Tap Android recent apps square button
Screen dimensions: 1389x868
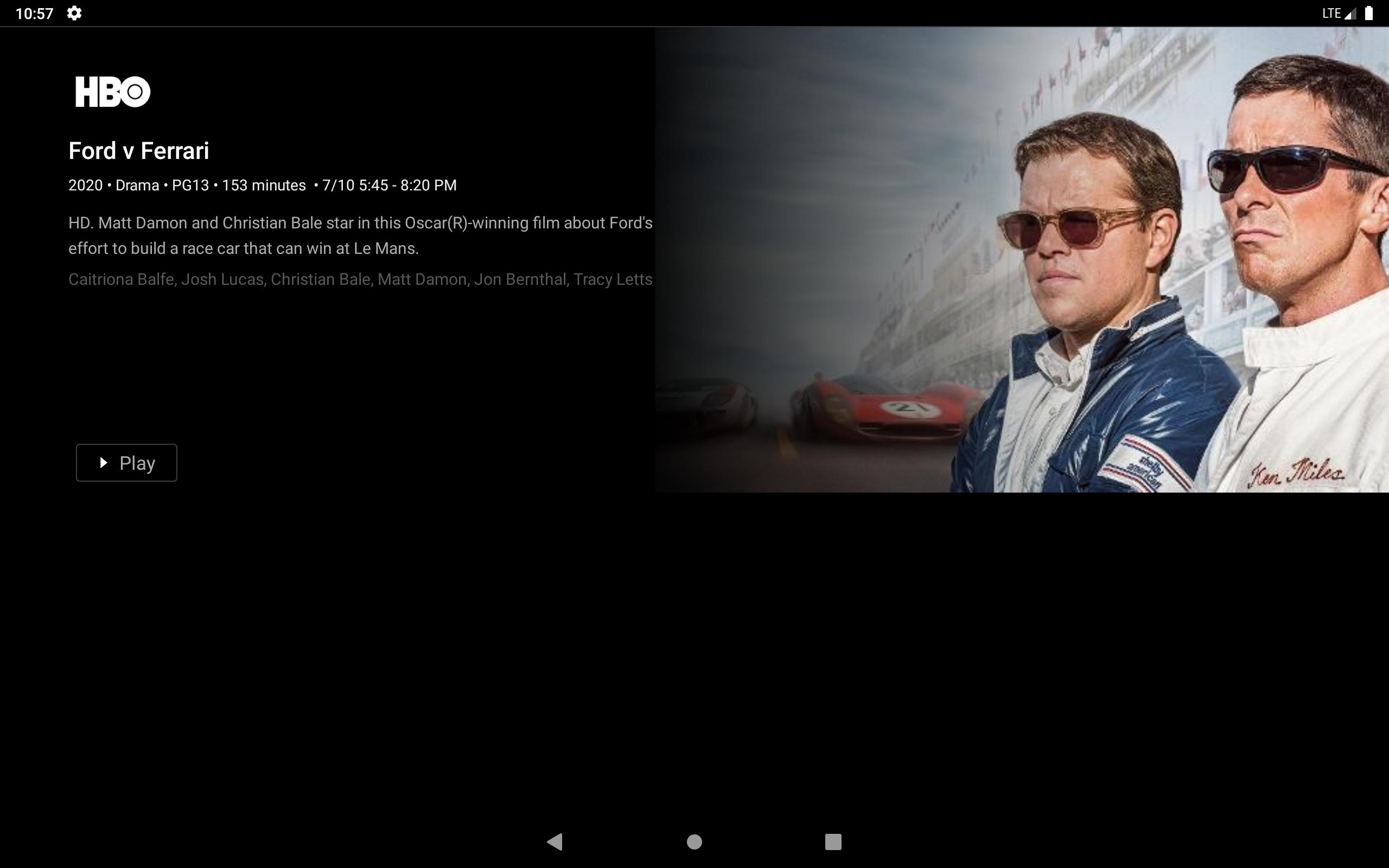833,842
